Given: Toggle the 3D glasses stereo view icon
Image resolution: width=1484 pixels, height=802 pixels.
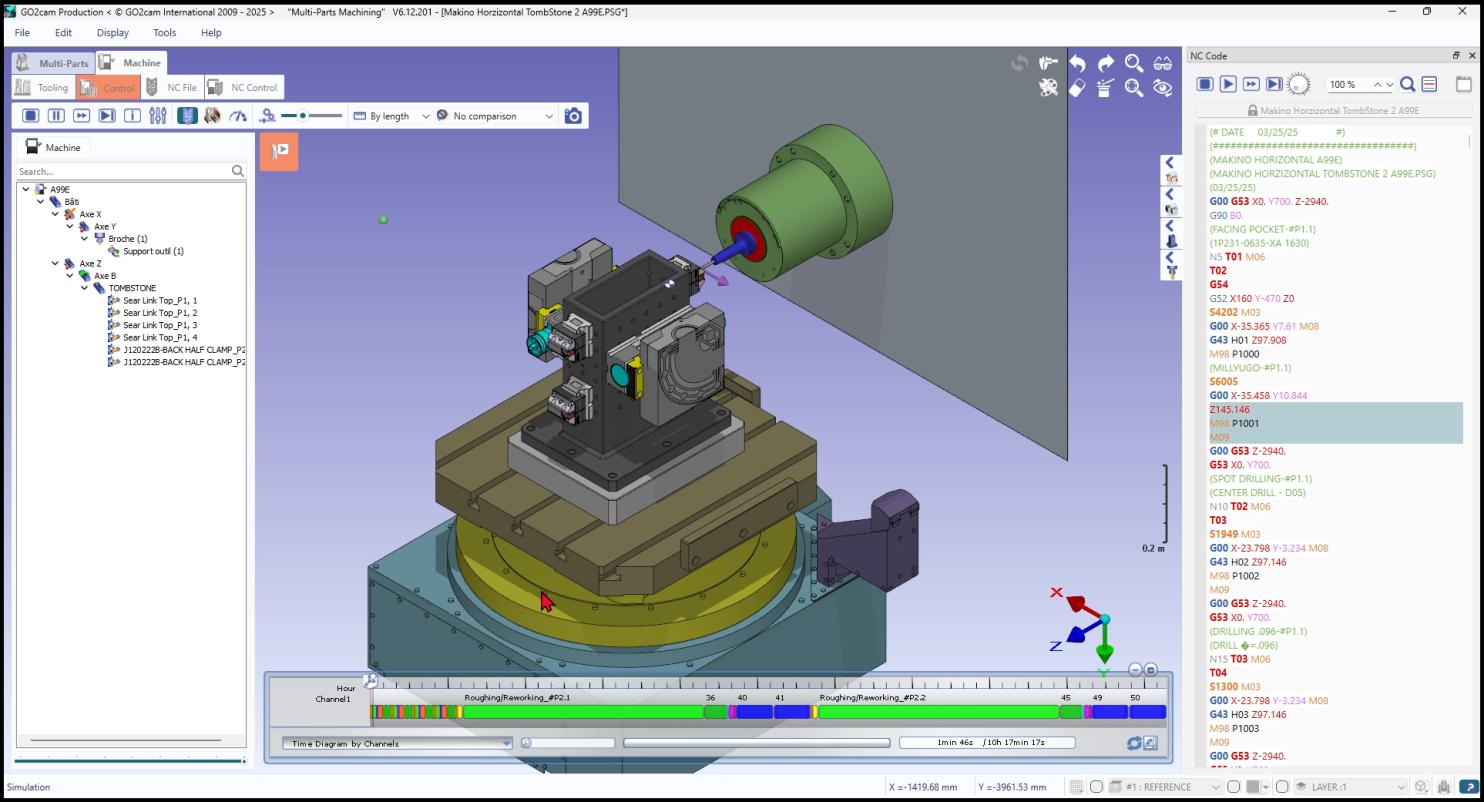Looking at the screenshot, I should [x=1163, y=62].
